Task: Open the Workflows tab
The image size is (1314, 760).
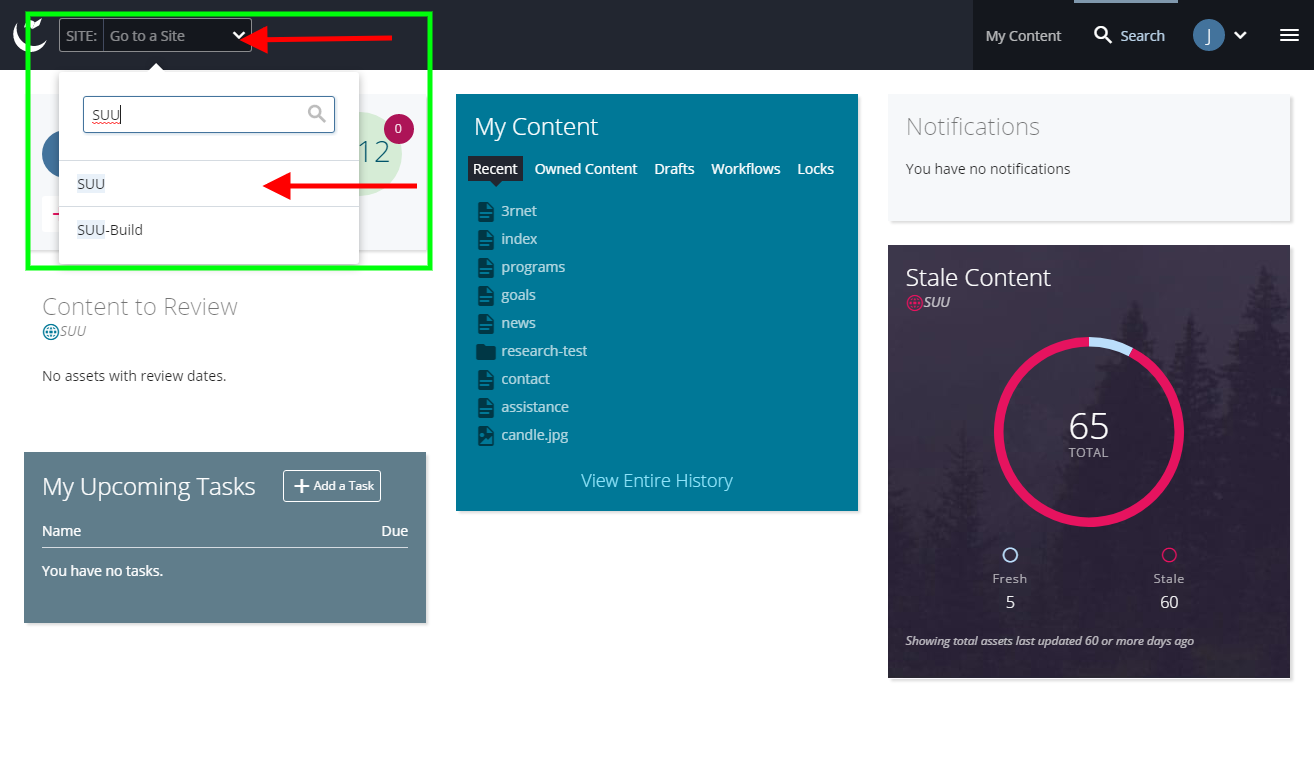Action: pos(745,169)
